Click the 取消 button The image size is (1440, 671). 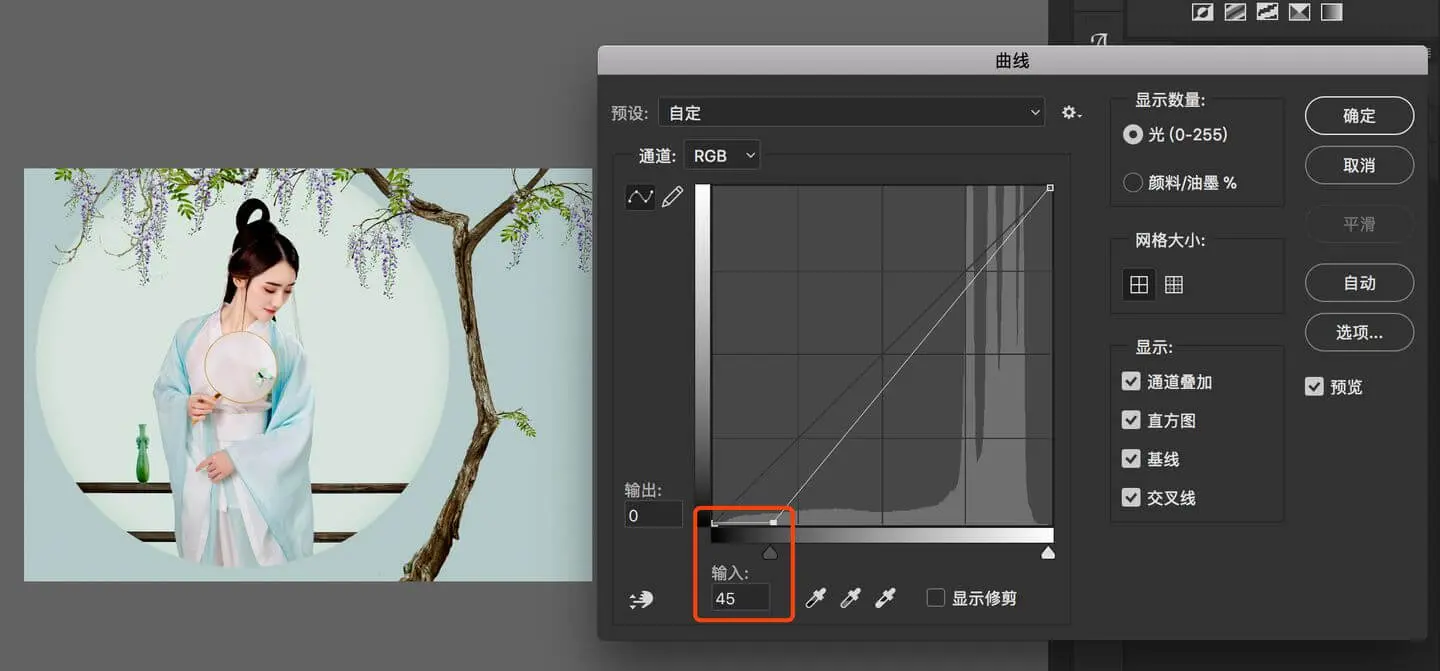(1359, 165)
